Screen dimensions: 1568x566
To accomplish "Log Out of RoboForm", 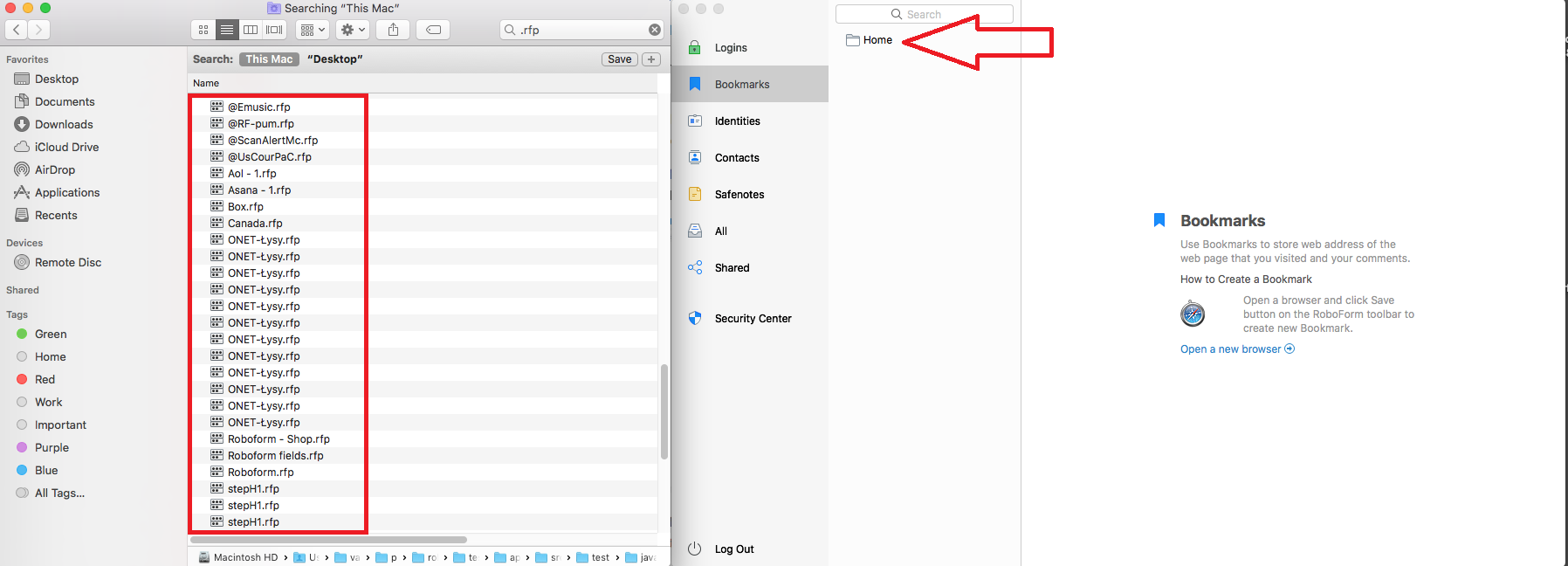I will pyautogui.click(x=733, y=549).
